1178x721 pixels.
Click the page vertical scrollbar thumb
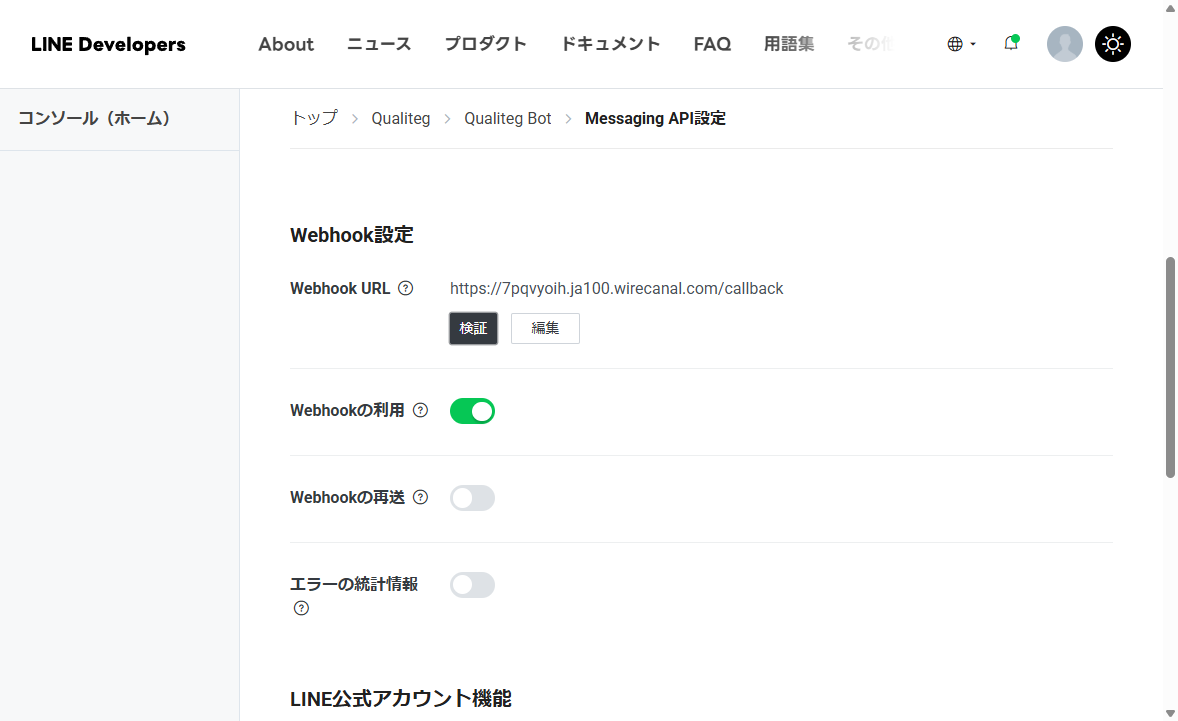[1170, 367]
